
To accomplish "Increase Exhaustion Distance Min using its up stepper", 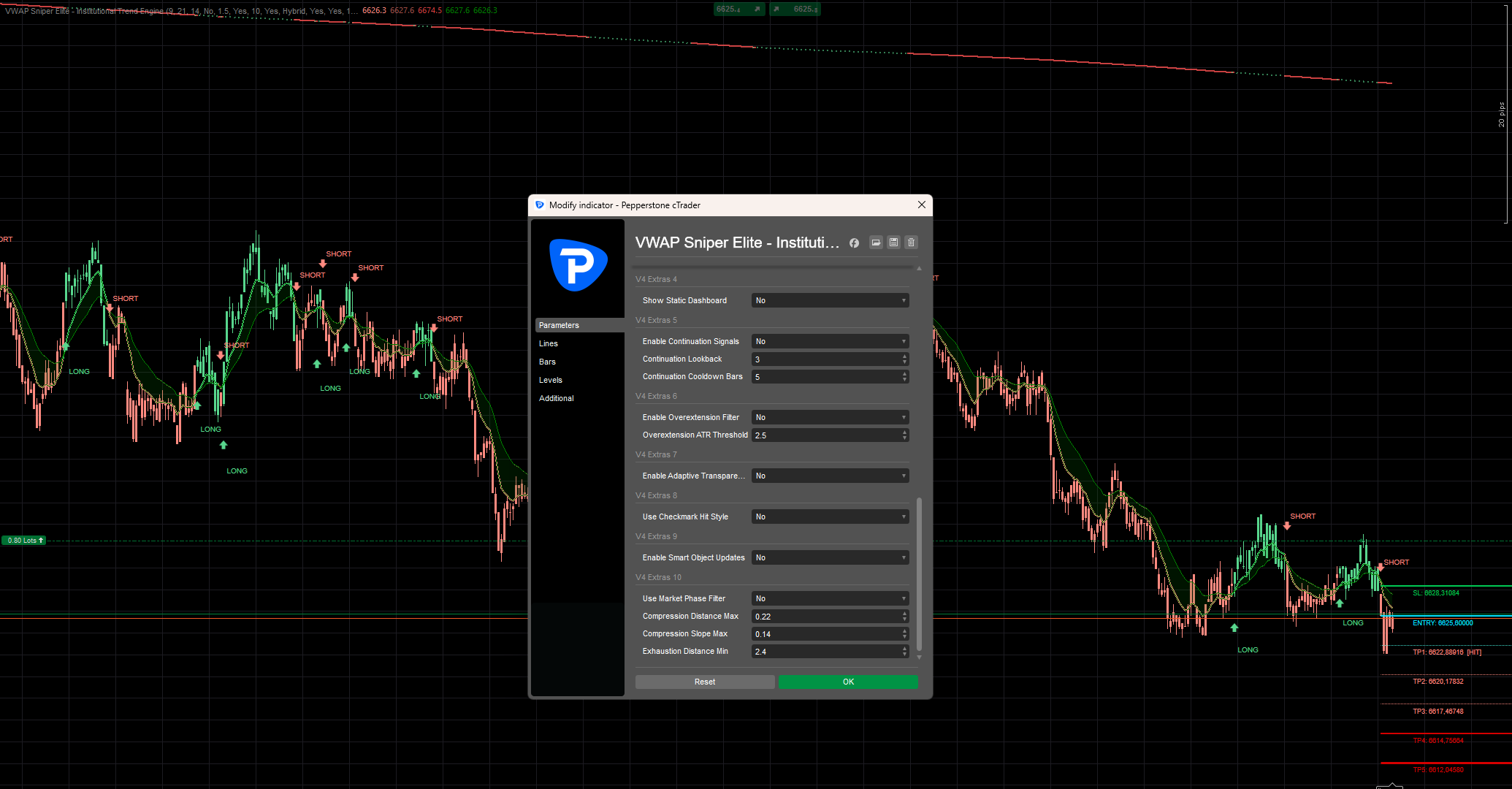I will [904, 649].
